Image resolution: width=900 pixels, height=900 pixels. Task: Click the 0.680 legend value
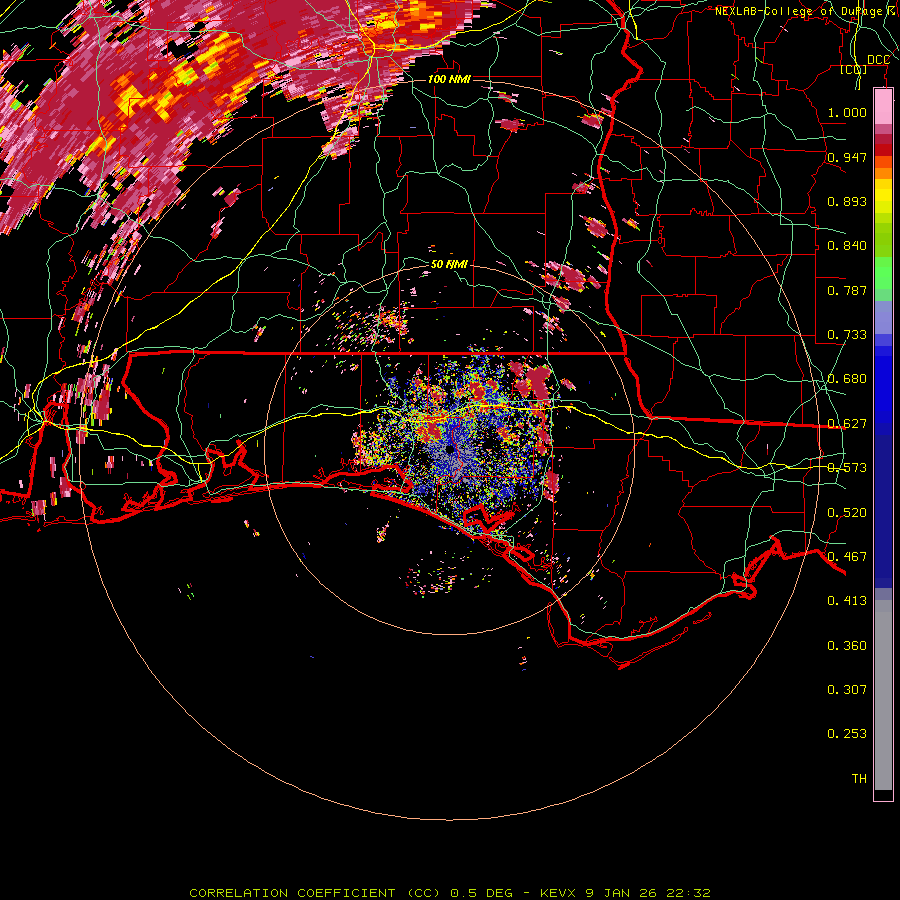847,379
